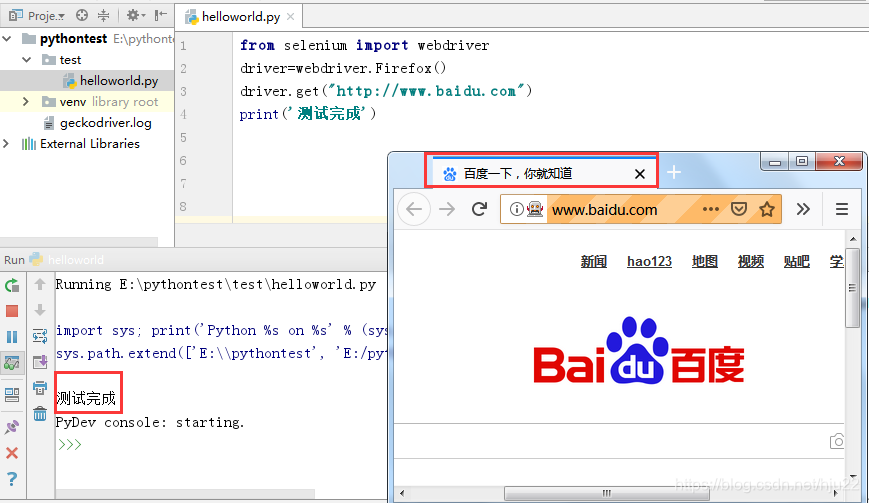Open Project panel settings gear

(x=135, y=16)
